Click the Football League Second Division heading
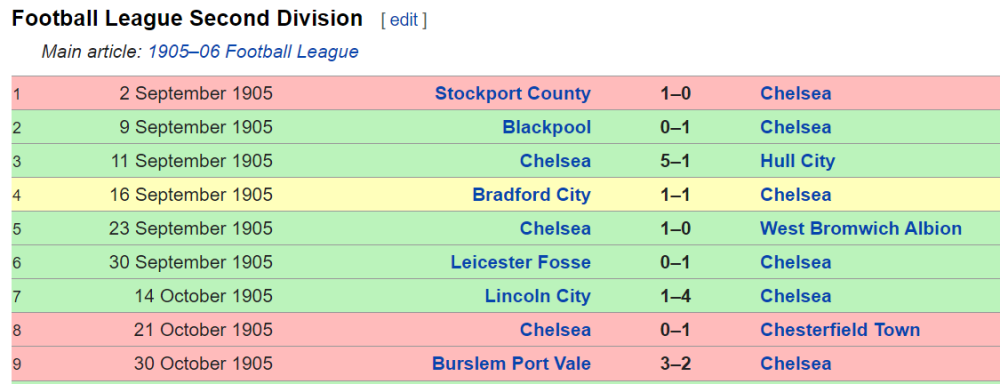 [188, 19]
